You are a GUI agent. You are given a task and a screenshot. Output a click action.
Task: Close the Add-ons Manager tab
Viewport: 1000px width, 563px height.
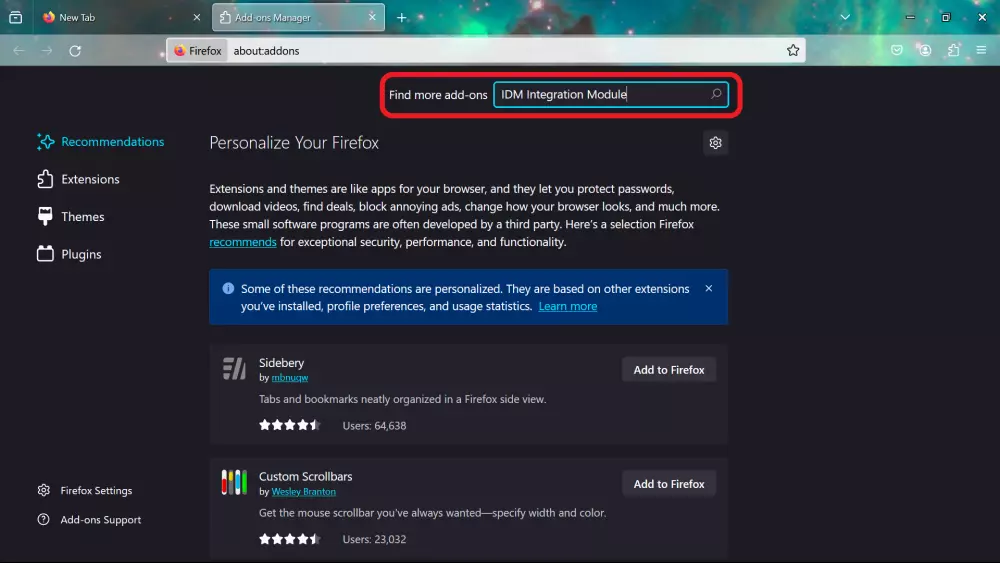[x=372, y=17]
